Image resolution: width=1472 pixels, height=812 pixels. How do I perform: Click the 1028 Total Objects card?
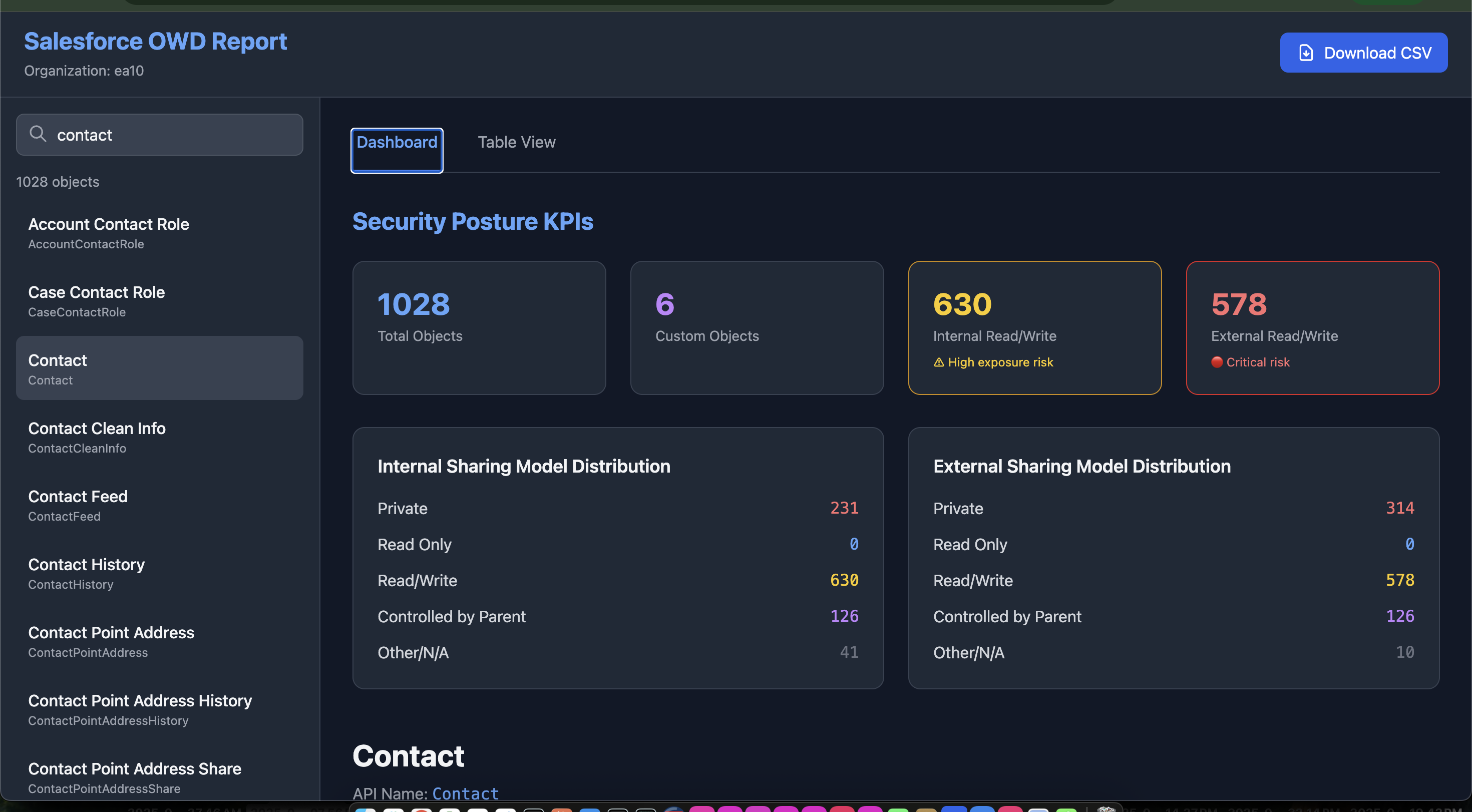pos(479,328)
